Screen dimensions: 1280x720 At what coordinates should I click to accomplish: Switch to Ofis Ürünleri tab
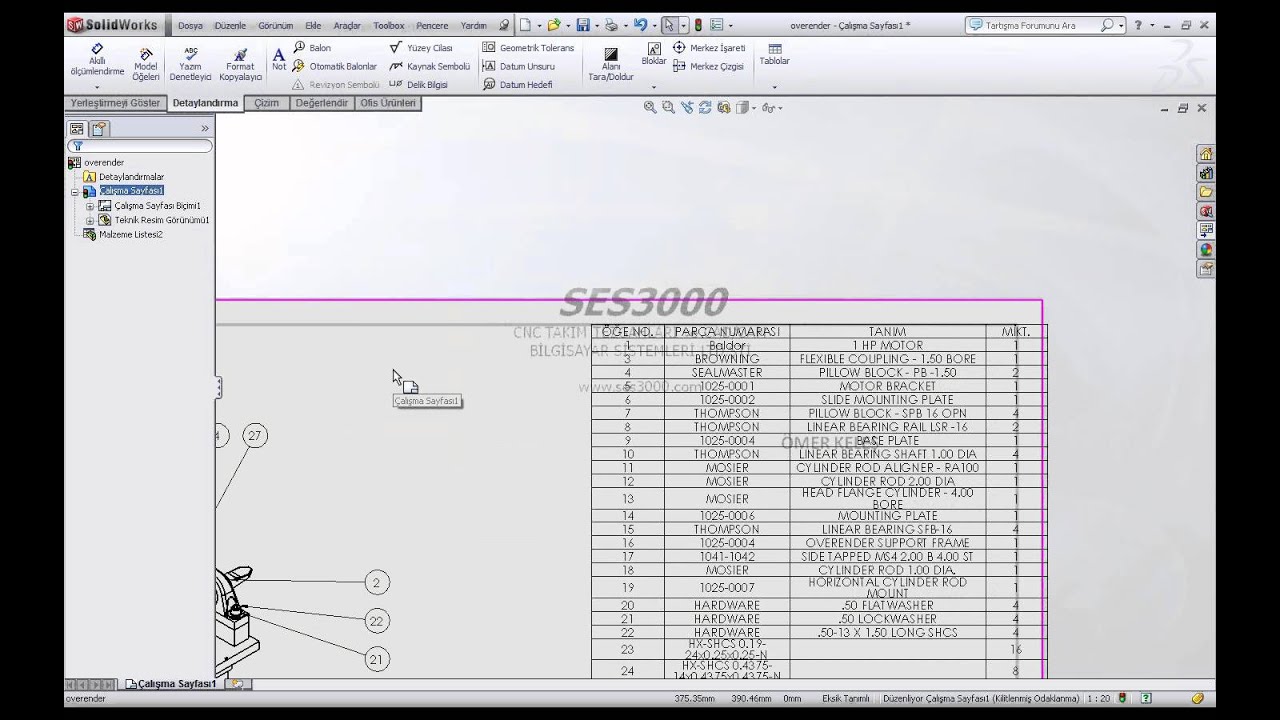point(388,103)
